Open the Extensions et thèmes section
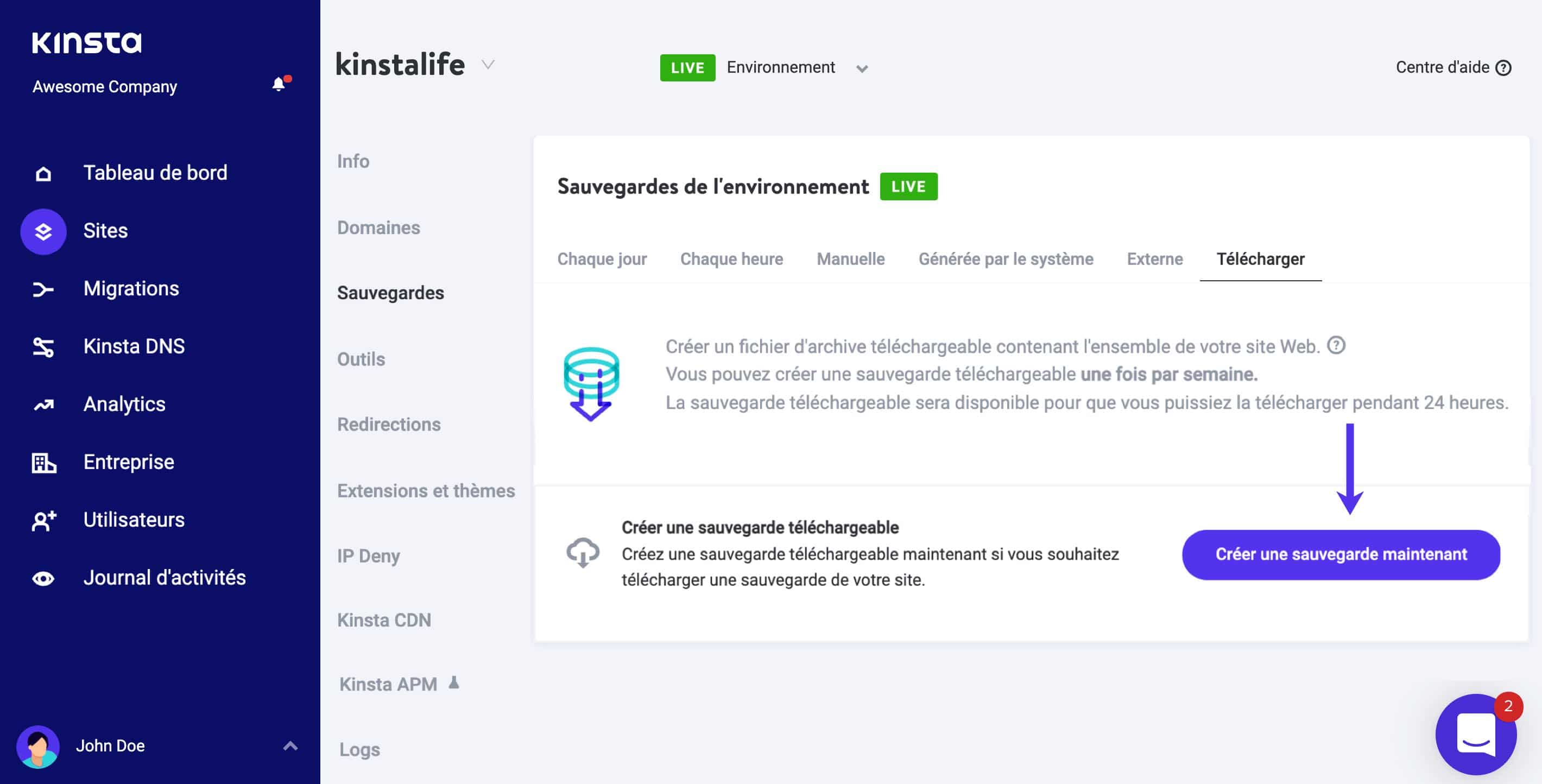 (x=426, y=490)
